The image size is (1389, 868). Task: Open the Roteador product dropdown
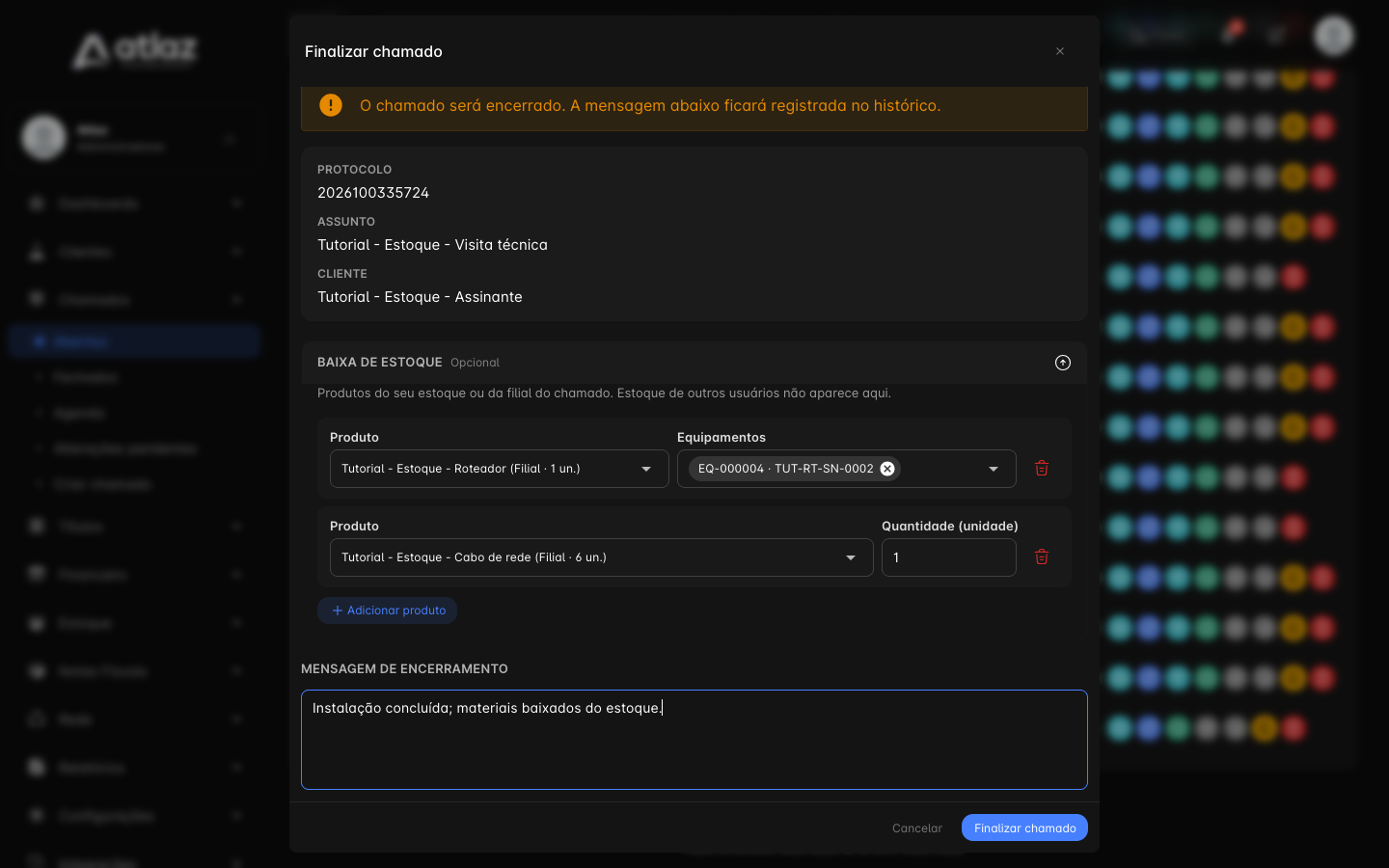[x=500, y=469]
